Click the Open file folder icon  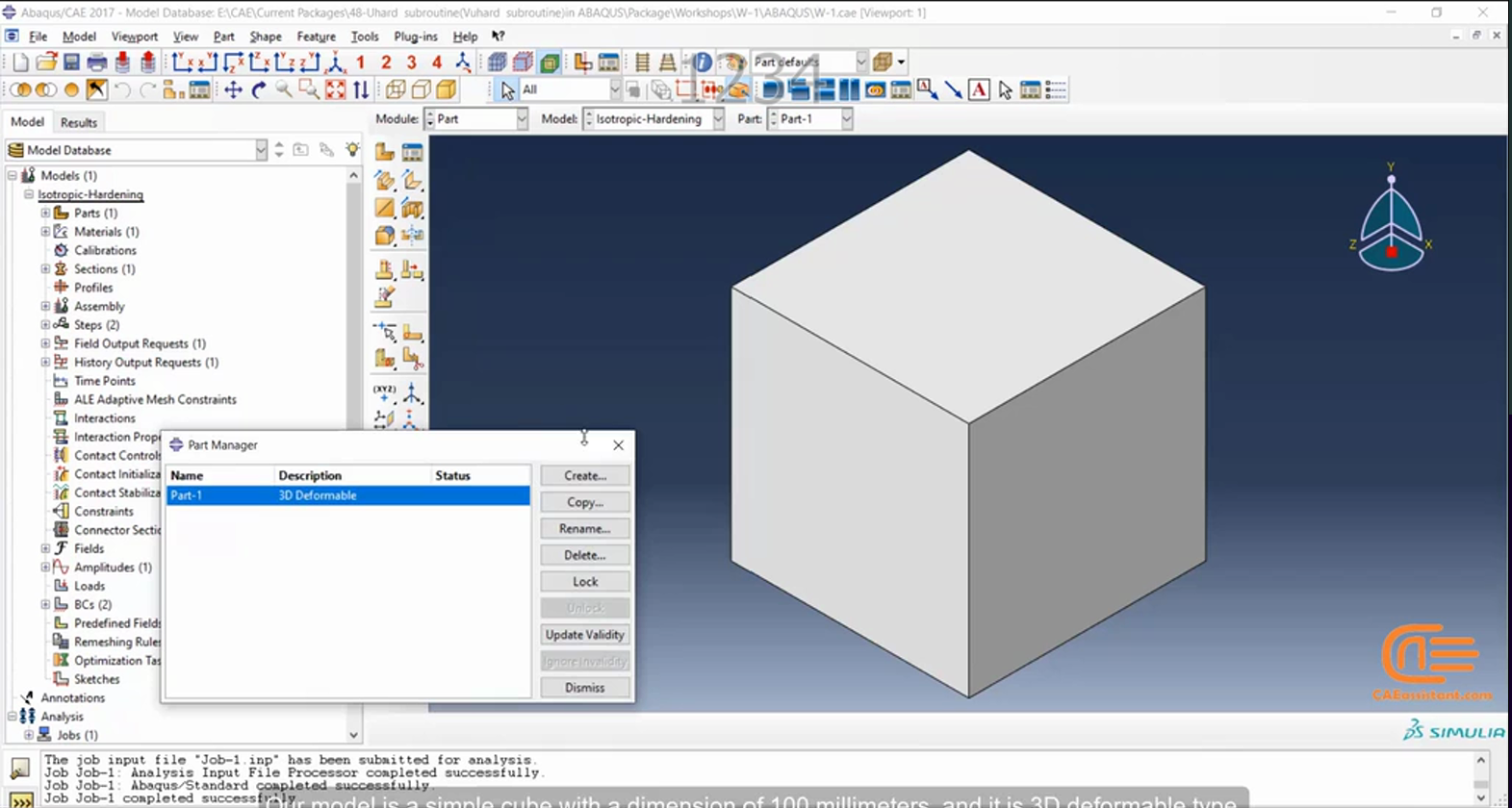coord(46,63)
